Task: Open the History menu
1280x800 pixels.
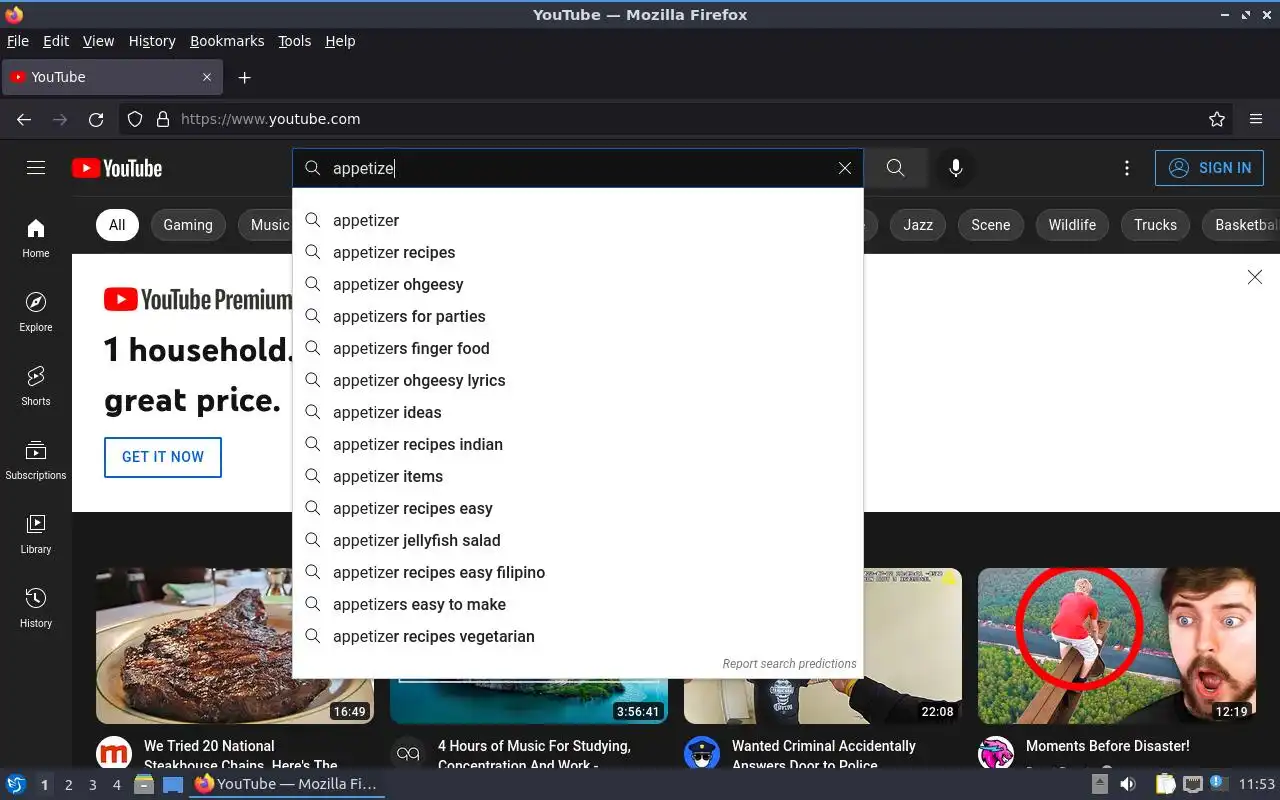Action: 152,41
